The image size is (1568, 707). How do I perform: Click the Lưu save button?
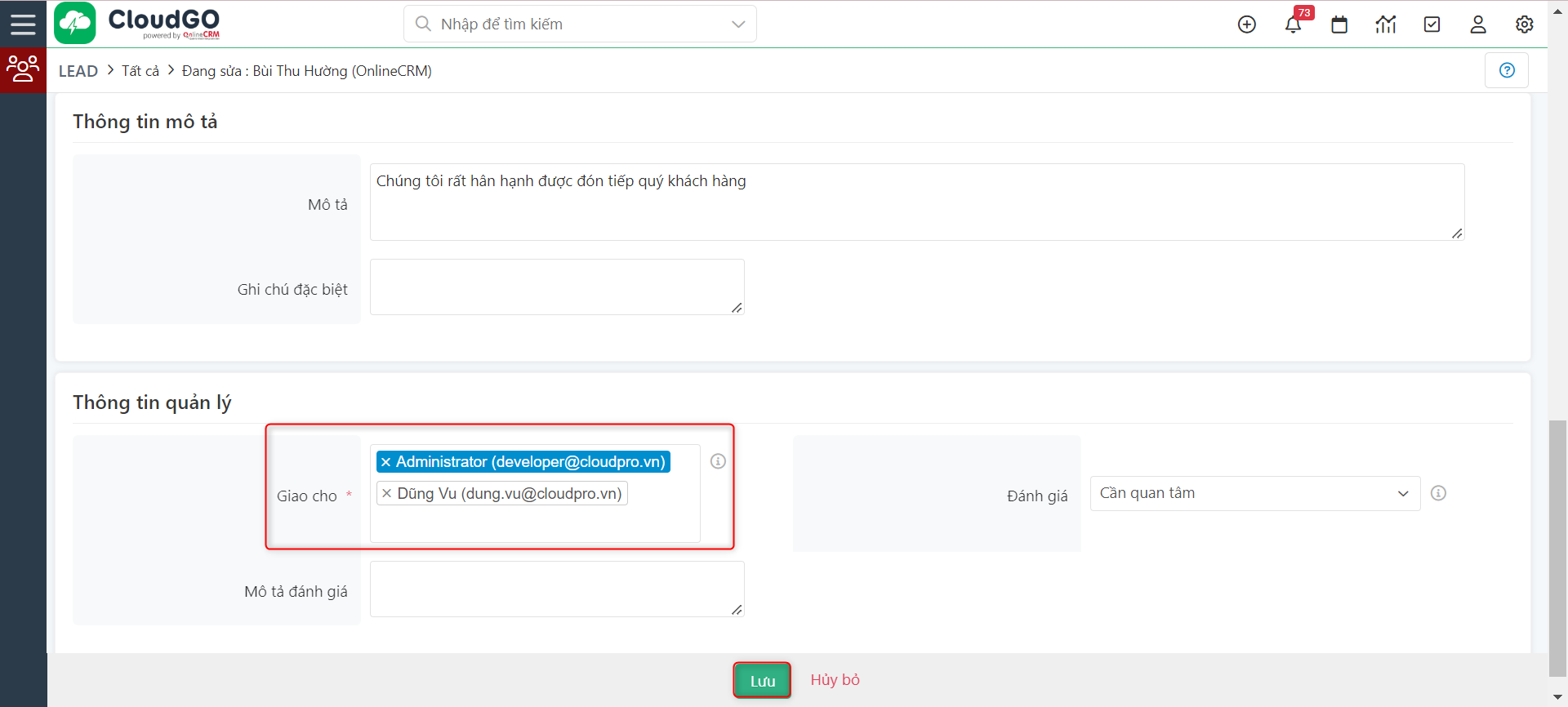762,680
